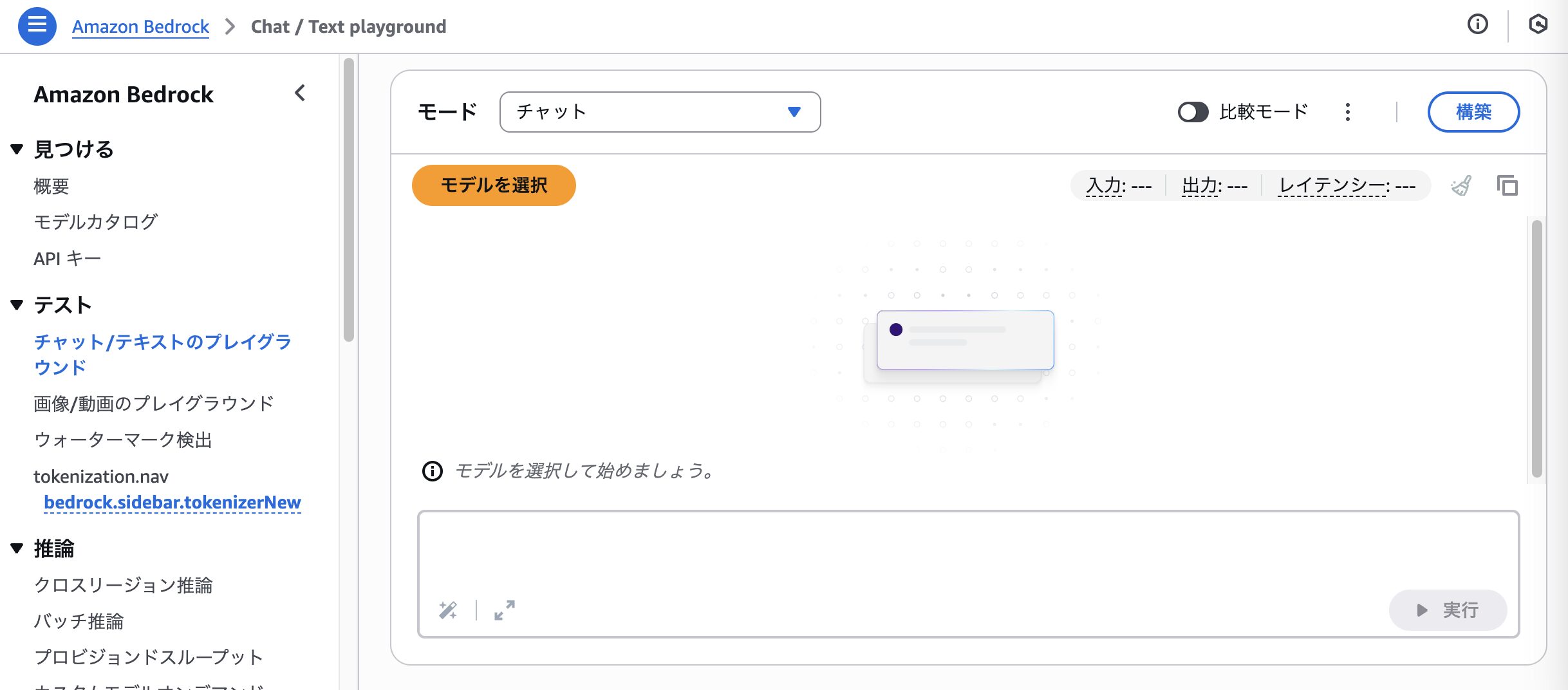Click the copy icon beside latency metrics
This screenshot has height=690, width=1568.
(x=1507, y=186)
